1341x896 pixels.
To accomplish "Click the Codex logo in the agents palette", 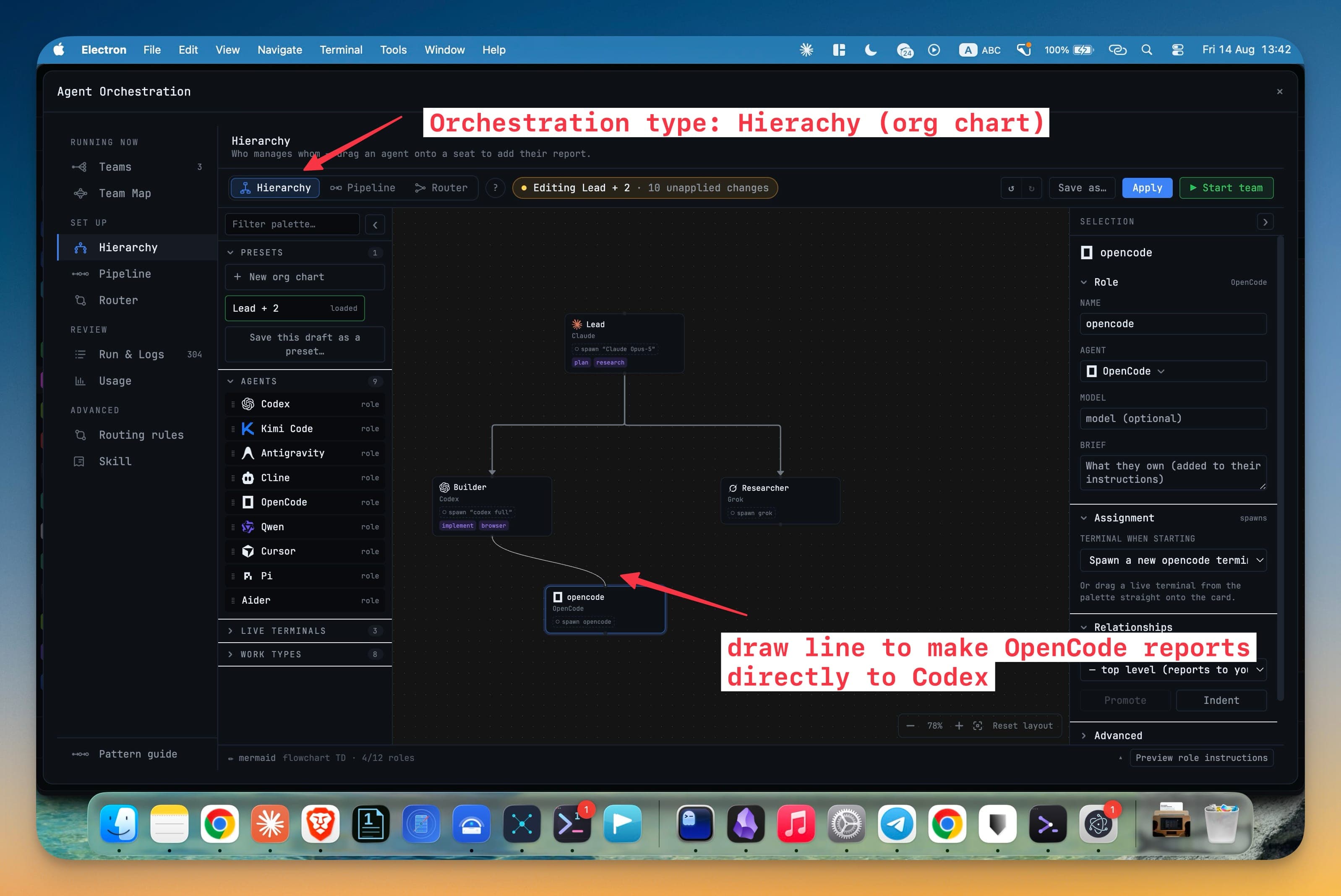I will (248, 404).
